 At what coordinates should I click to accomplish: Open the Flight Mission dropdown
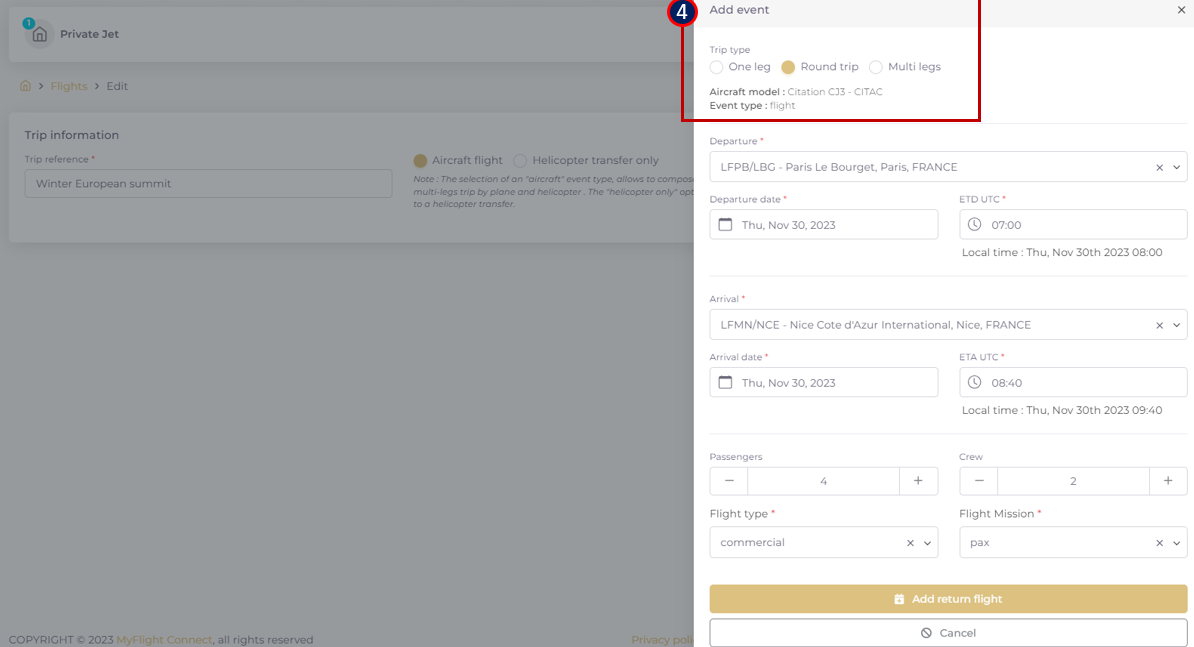point(1176,543)
